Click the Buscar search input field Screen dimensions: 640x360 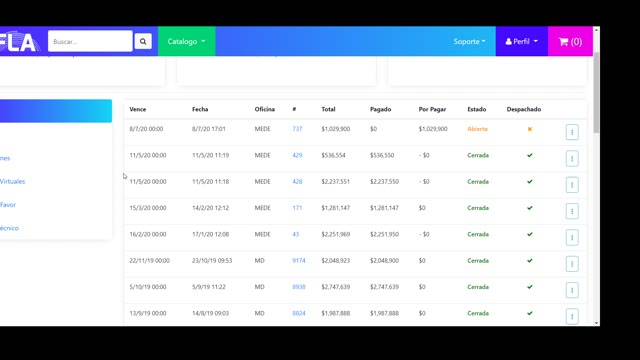click(x=90, y=41)
